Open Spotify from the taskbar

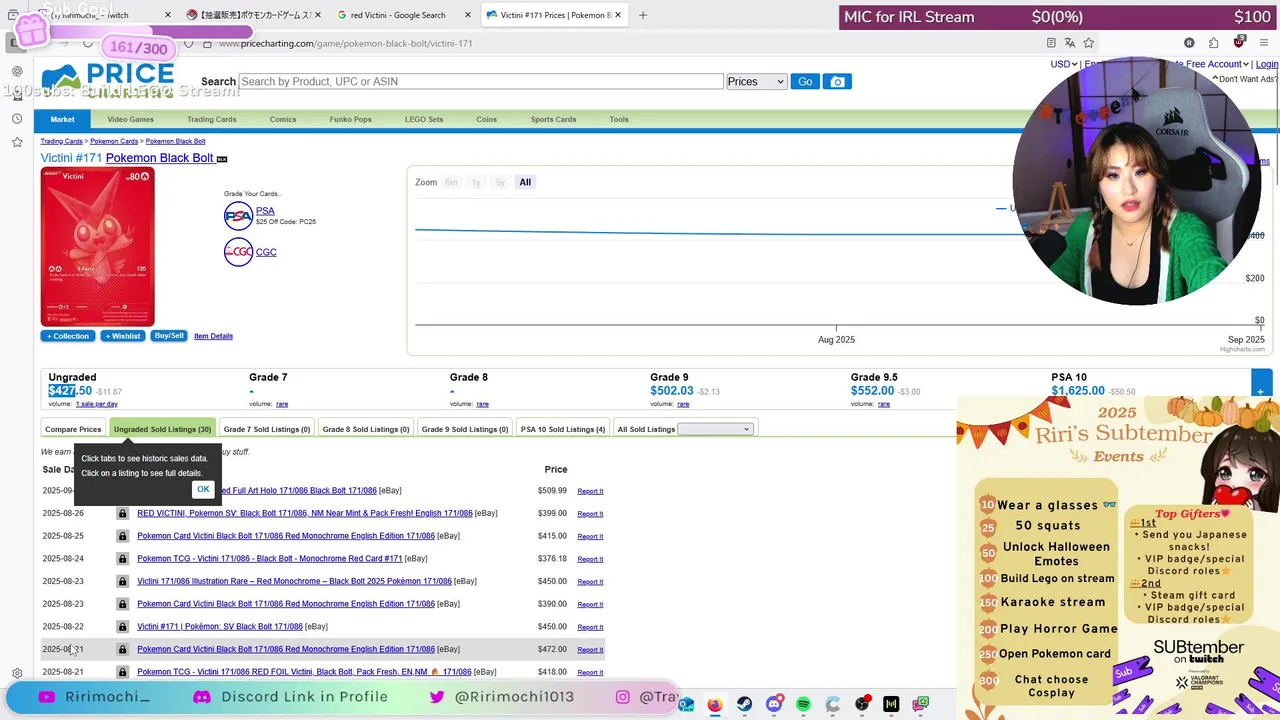coord(803,704)
